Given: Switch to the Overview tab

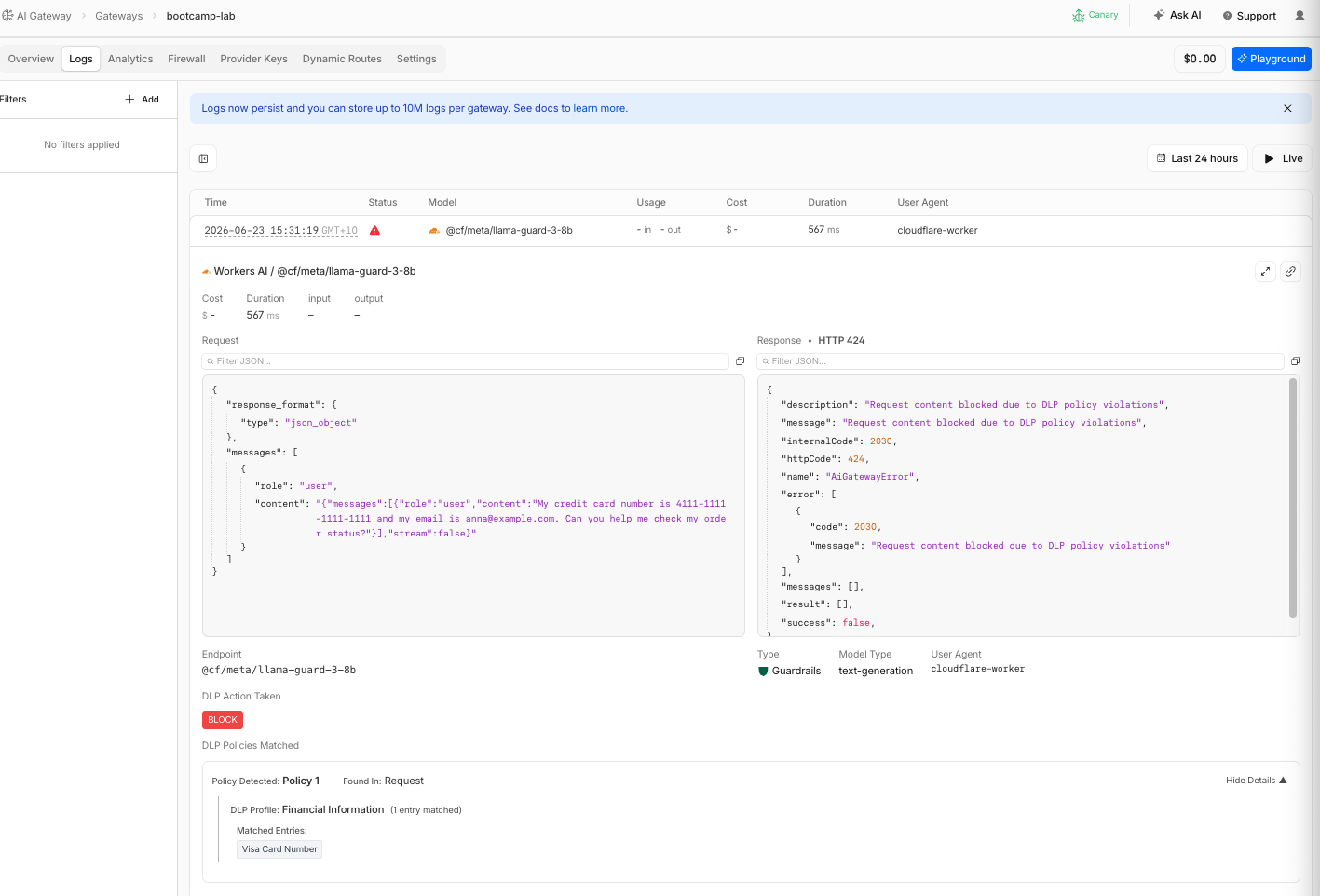Looking at the screenshot, I should (31, 59).
